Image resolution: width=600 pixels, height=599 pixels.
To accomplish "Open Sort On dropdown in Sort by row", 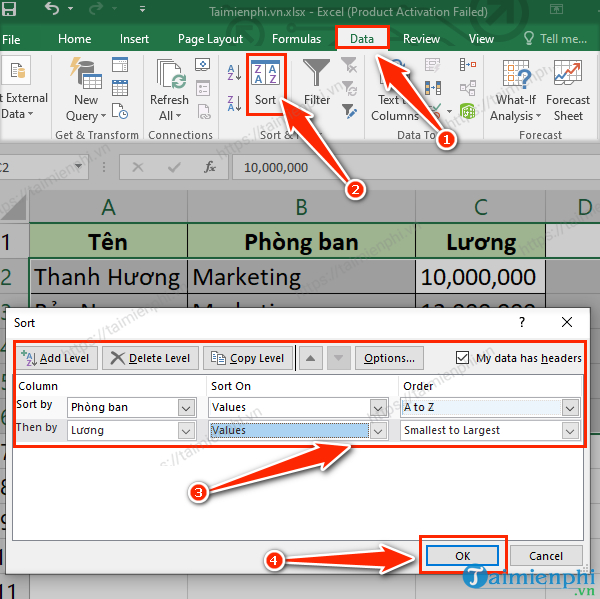I will (378, 408).
